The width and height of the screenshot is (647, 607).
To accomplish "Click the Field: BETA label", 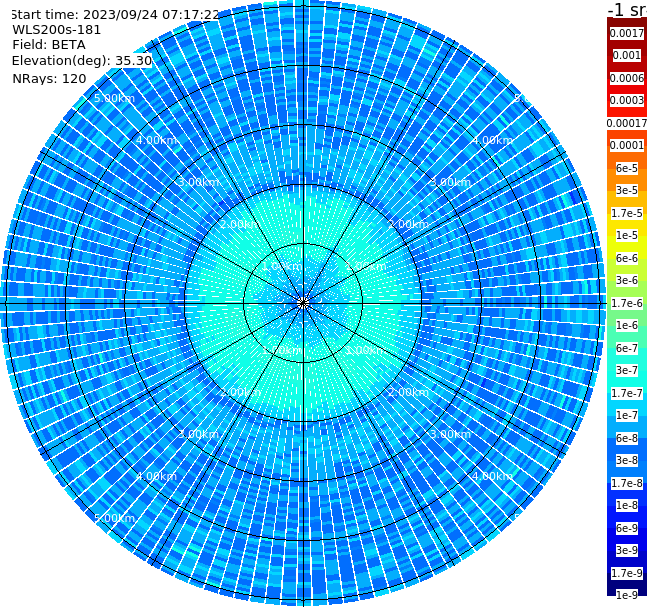I will tap(49, 45).
